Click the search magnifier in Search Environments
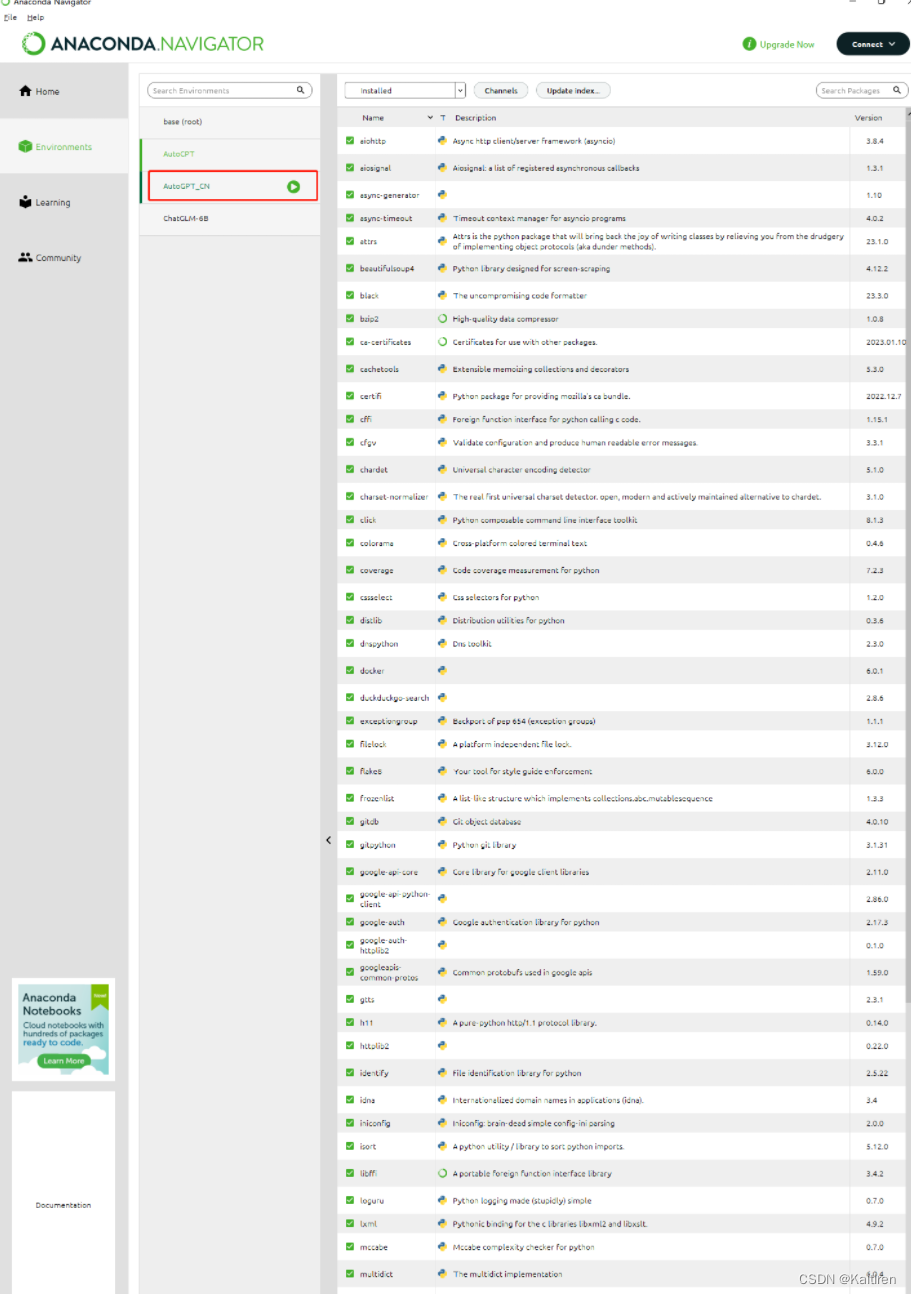 click(x=300, y=90)
